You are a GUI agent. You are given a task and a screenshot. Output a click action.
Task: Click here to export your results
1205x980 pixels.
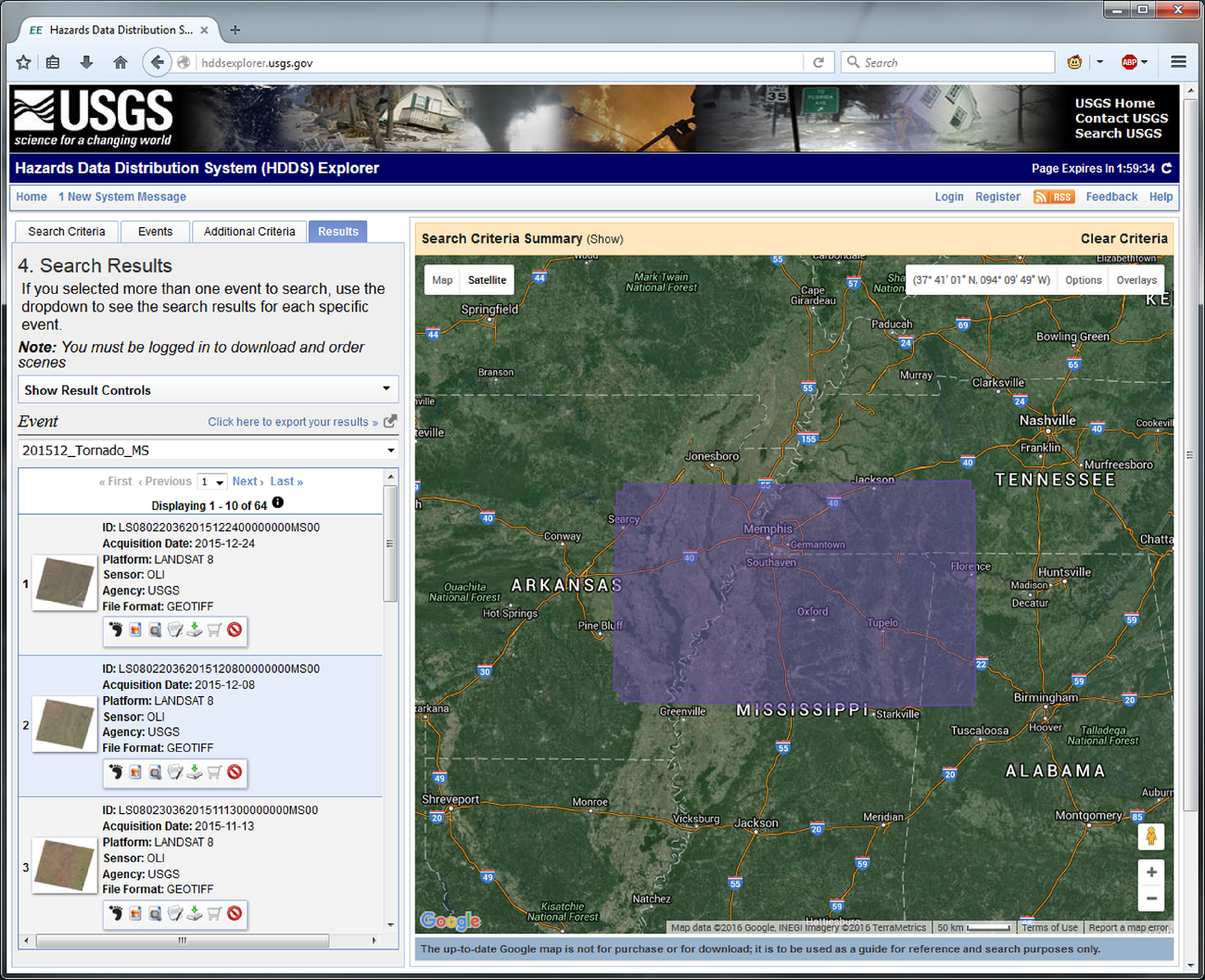293,422
